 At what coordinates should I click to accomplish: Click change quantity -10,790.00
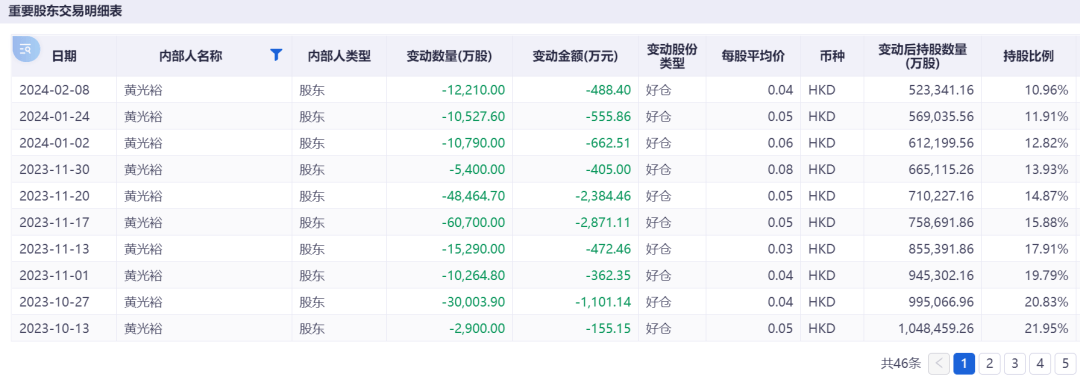[473, 143]
